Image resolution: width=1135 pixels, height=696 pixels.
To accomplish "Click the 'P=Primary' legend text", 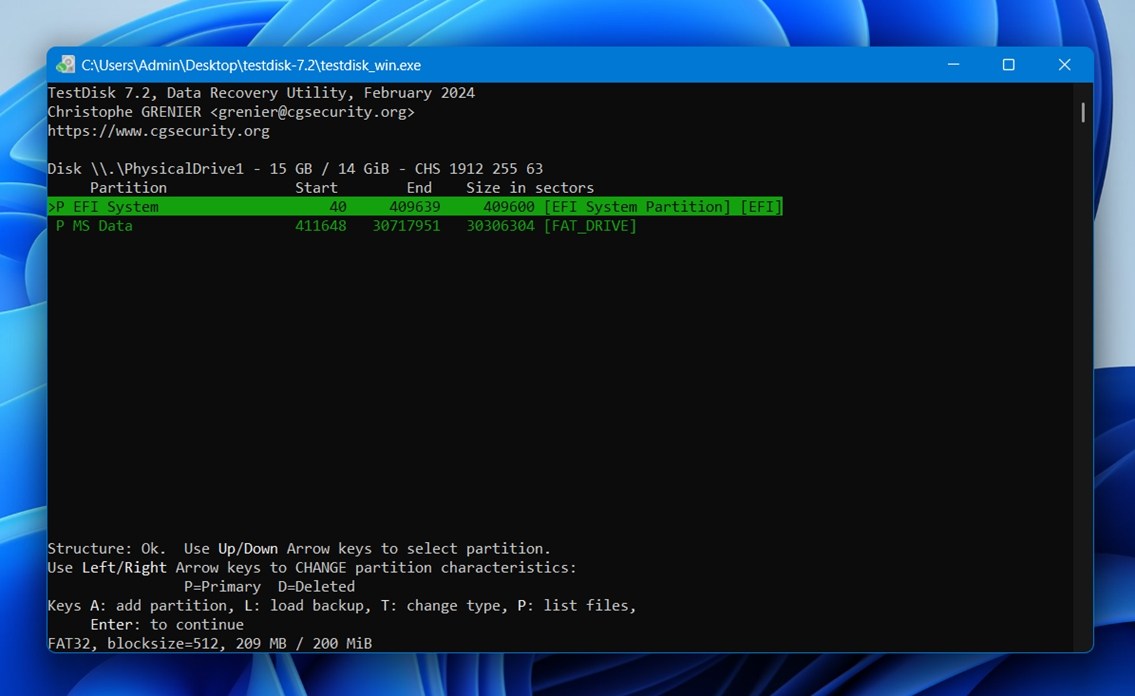I will tap(222, 586).
